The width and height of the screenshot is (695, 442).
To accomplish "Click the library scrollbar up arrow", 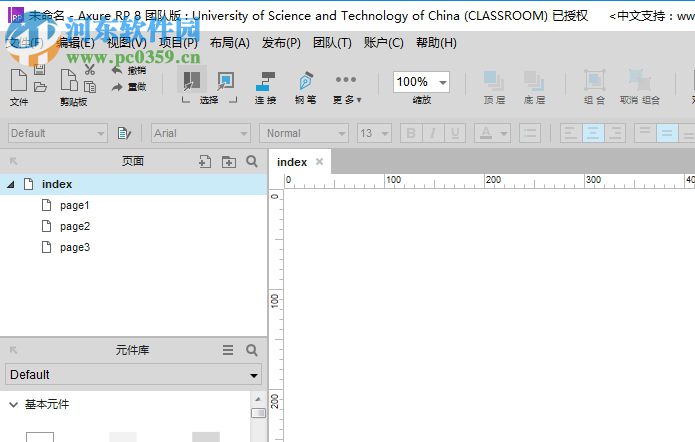I will [x=258, y=399].
